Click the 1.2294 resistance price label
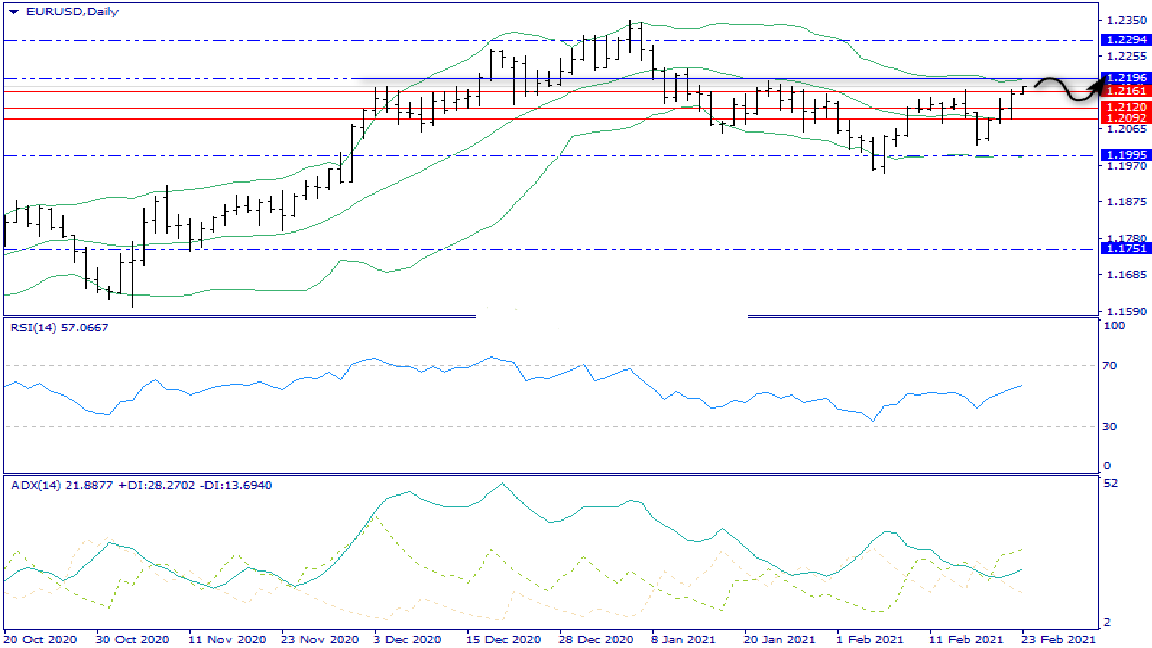This screenshot has height=648, width=1152. 1127,40
